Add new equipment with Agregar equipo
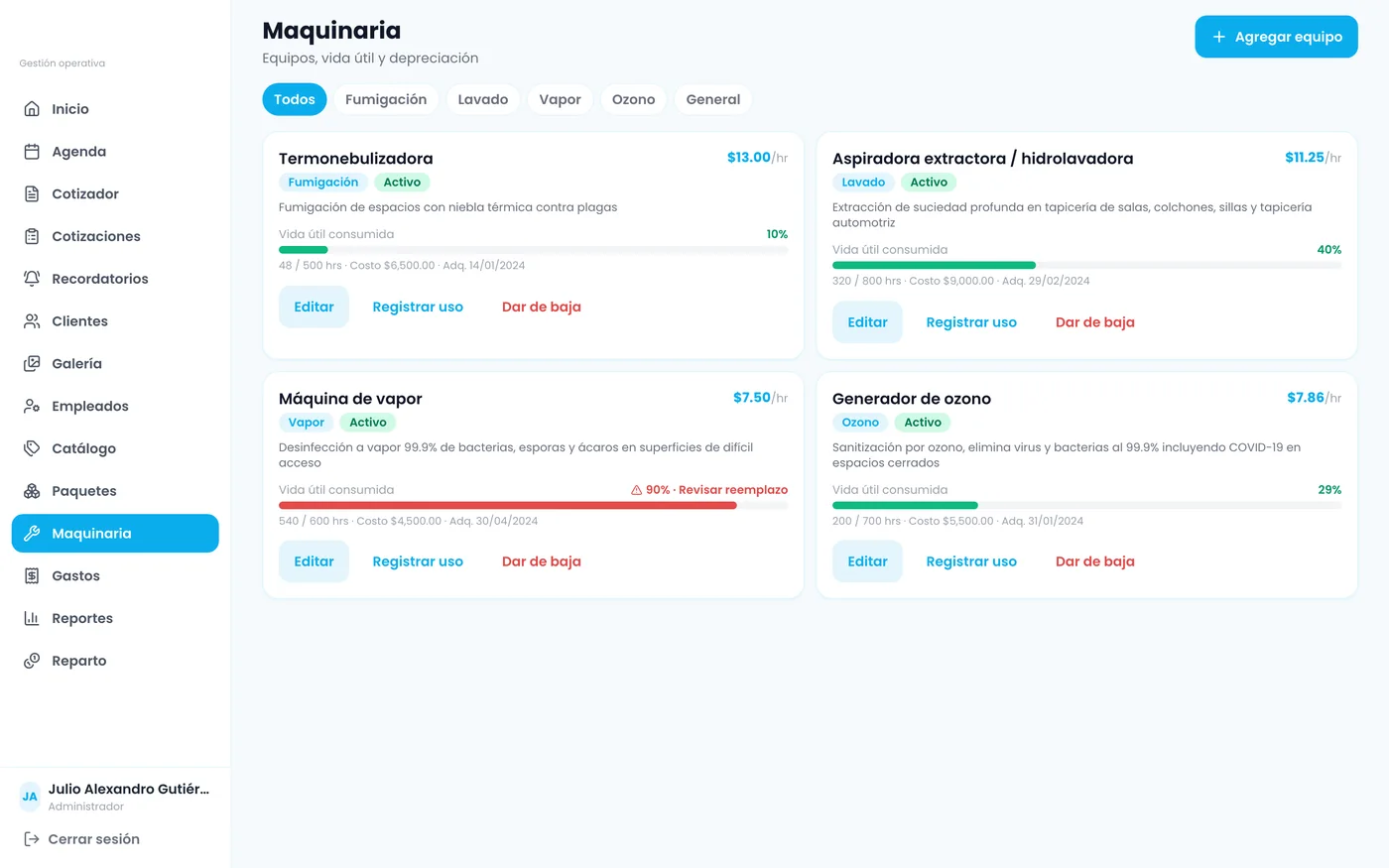Viewport: 1389px width, 868px height. coord(1276,37)
